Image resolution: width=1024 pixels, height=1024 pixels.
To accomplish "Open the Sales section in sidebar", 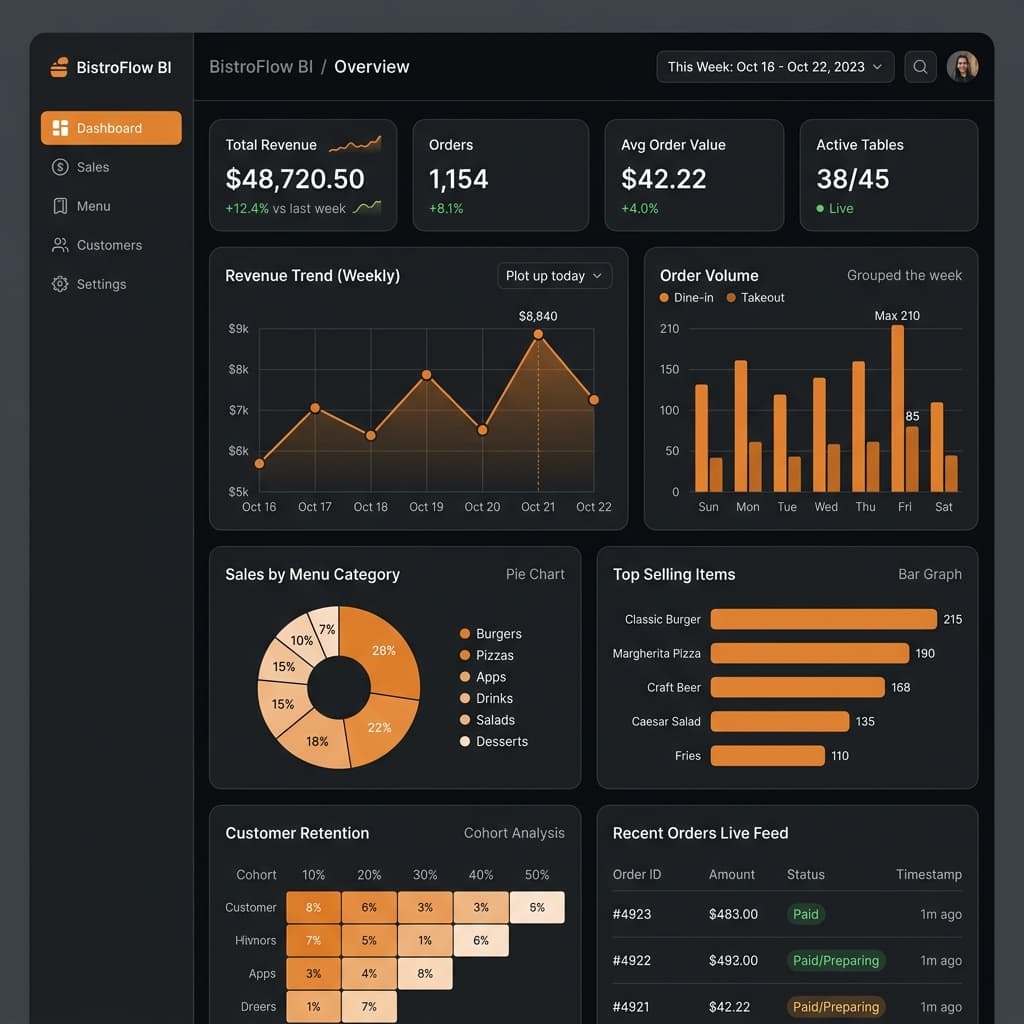I will (x=111, y=167).
